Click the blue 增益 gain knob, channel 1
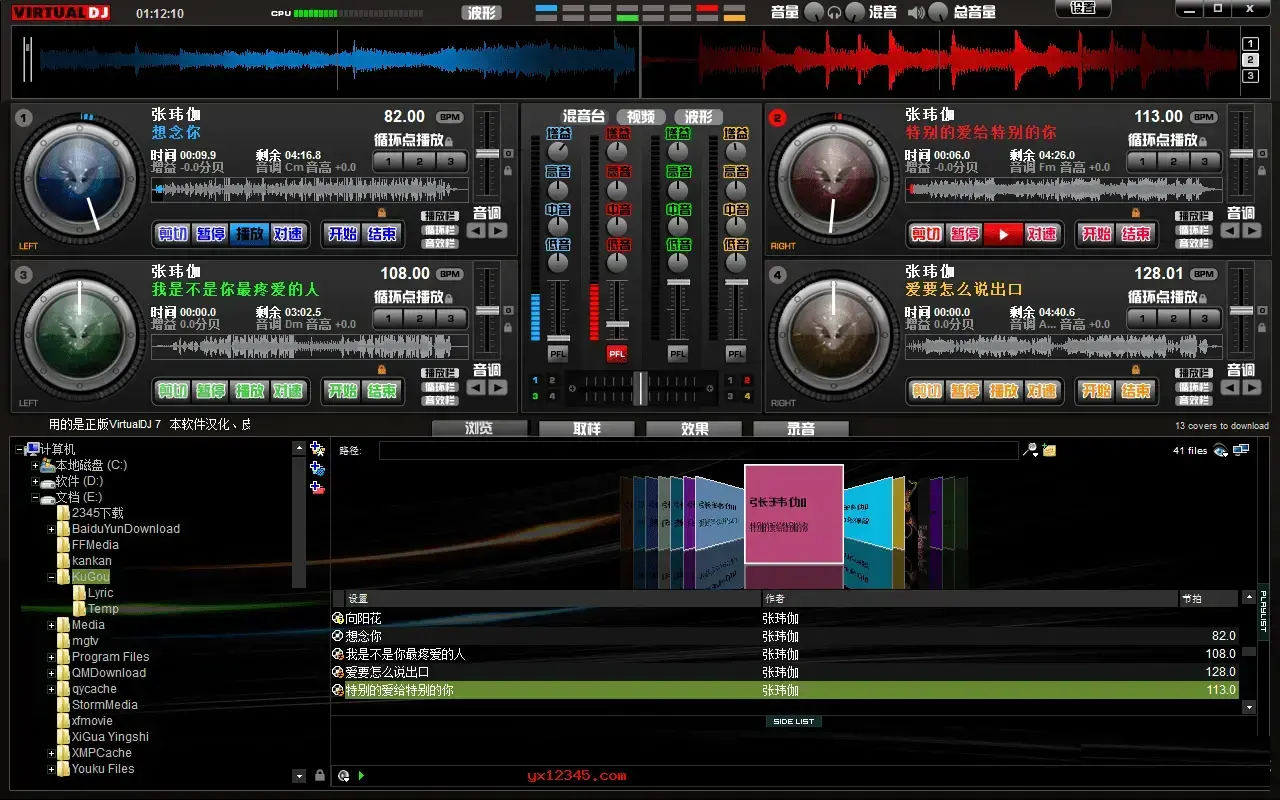This screenshot has width=1280, height=800. (558, 150)
